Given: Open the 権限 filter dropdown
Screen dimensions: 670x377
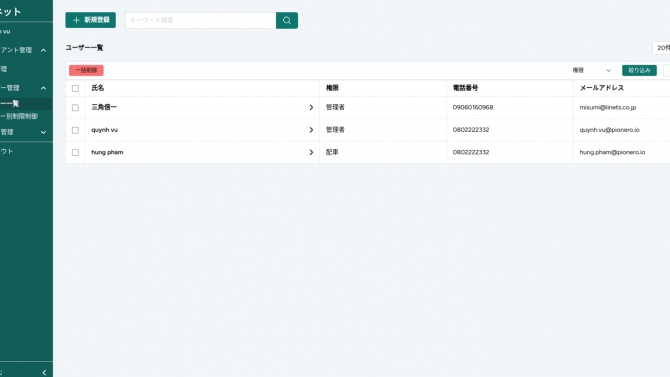Looking at the screenshot, I should [592, 70].
